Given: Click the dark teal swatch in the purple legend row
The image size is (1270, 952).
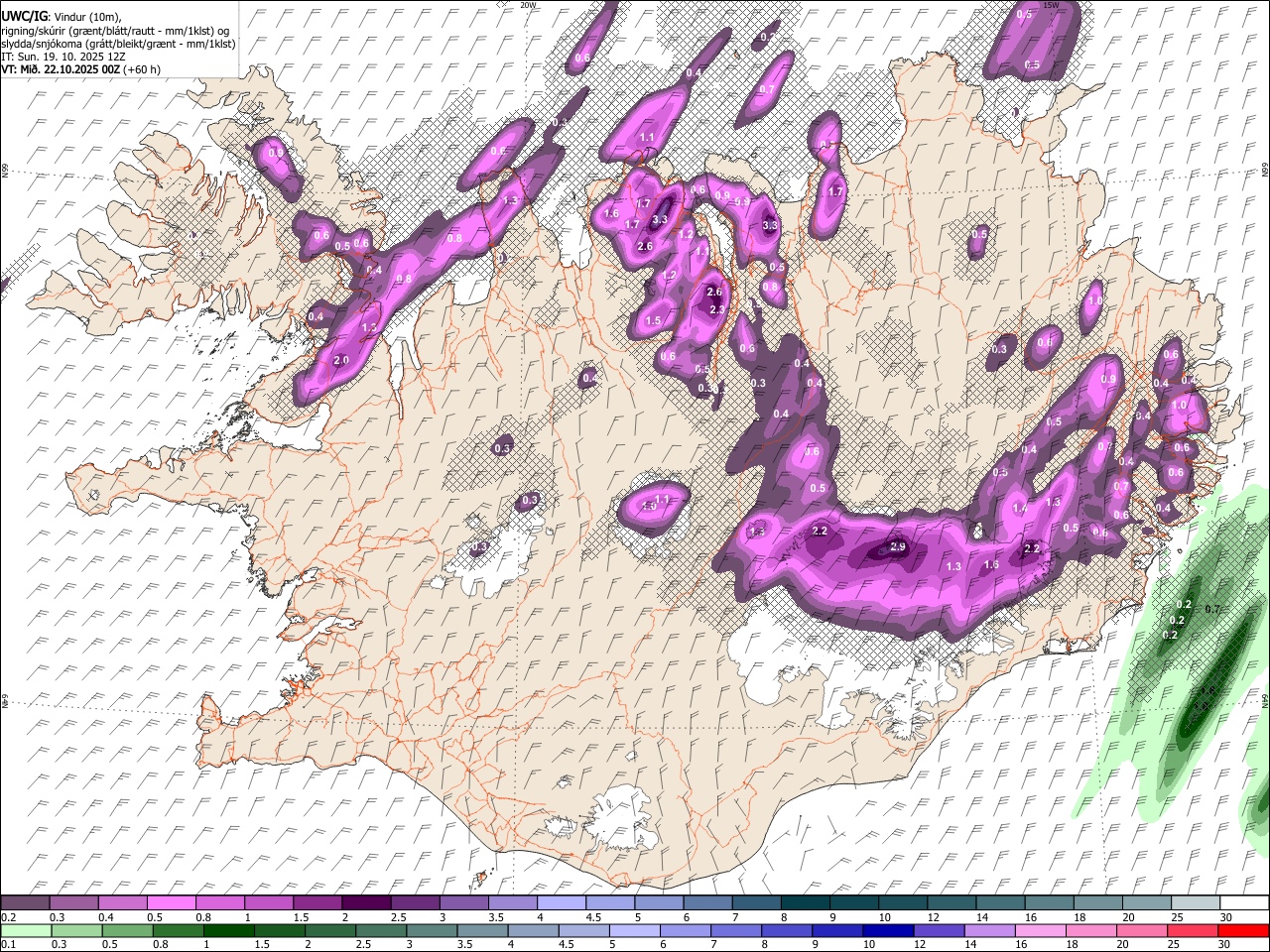Looking at the screenshot, I should (805, 902).
